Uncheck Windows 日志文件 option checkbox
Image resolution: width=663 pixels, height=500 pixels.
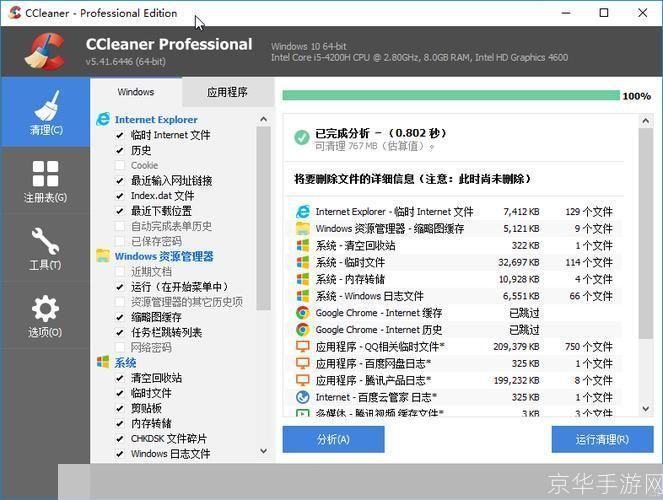[120, 454]
